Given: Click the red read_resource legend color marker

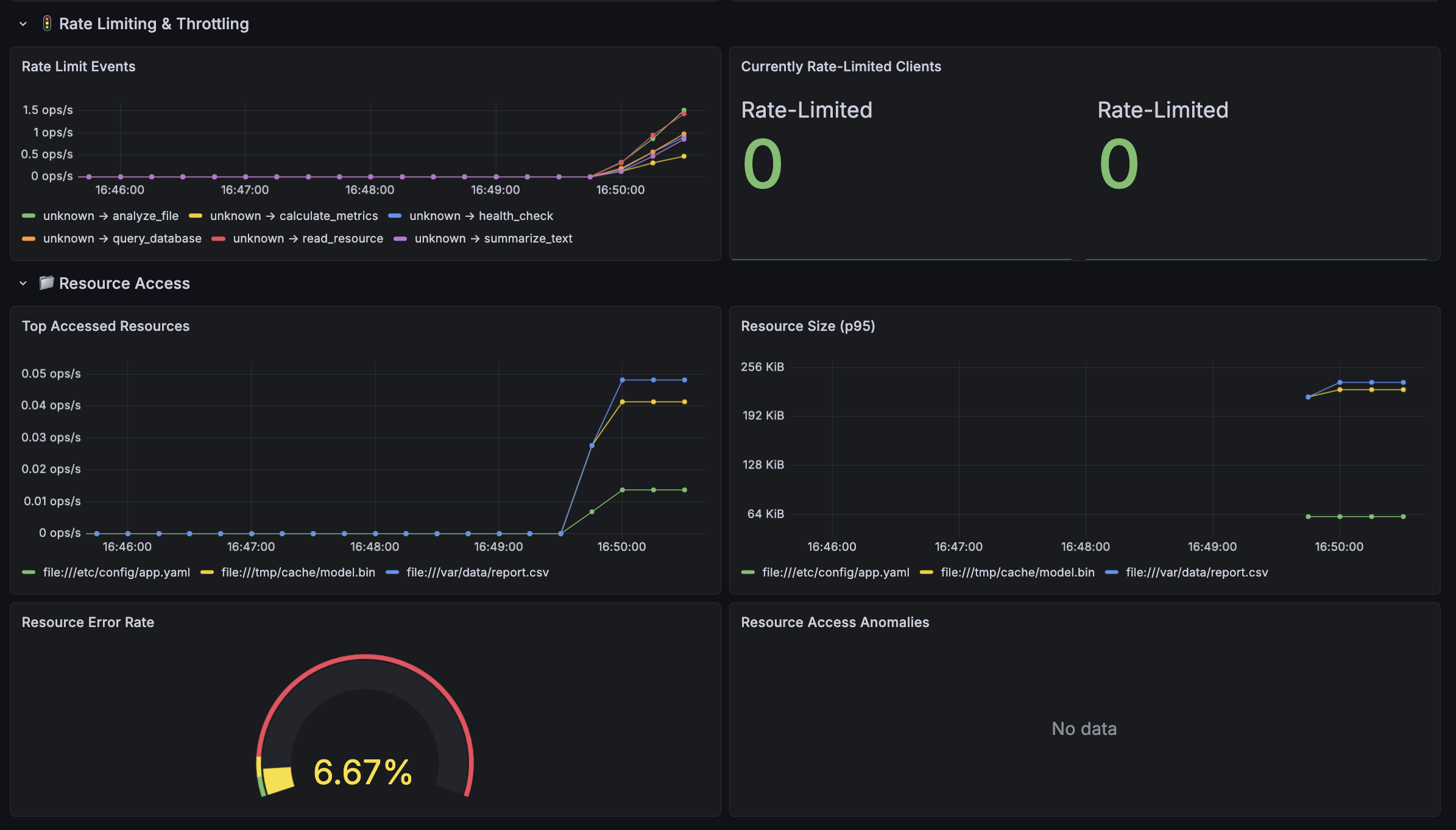Looking at the screenshot, I should (219, 238).
